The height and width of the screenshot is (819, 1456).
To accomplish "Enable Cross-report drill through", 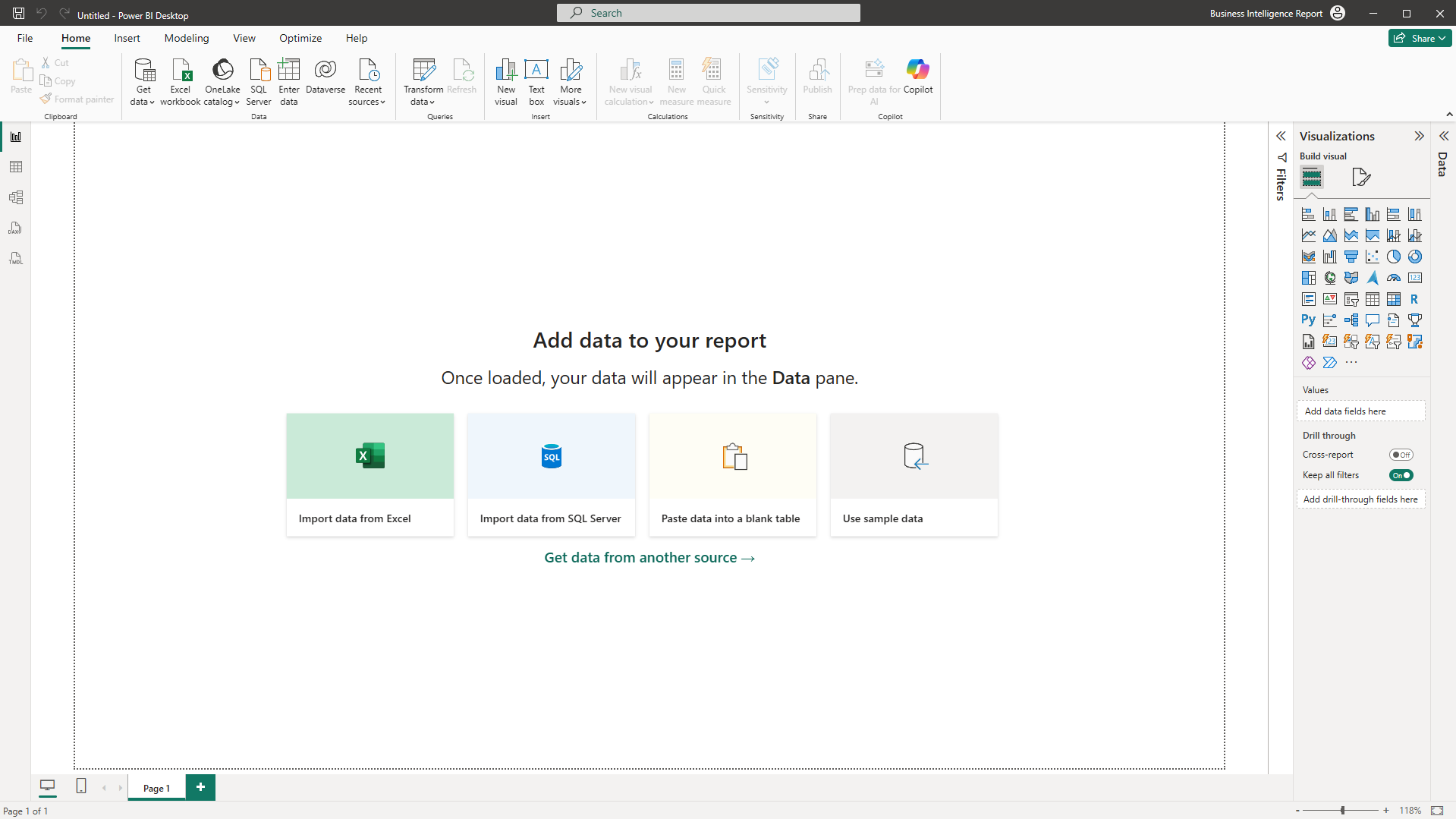I will pos(1401,454).
